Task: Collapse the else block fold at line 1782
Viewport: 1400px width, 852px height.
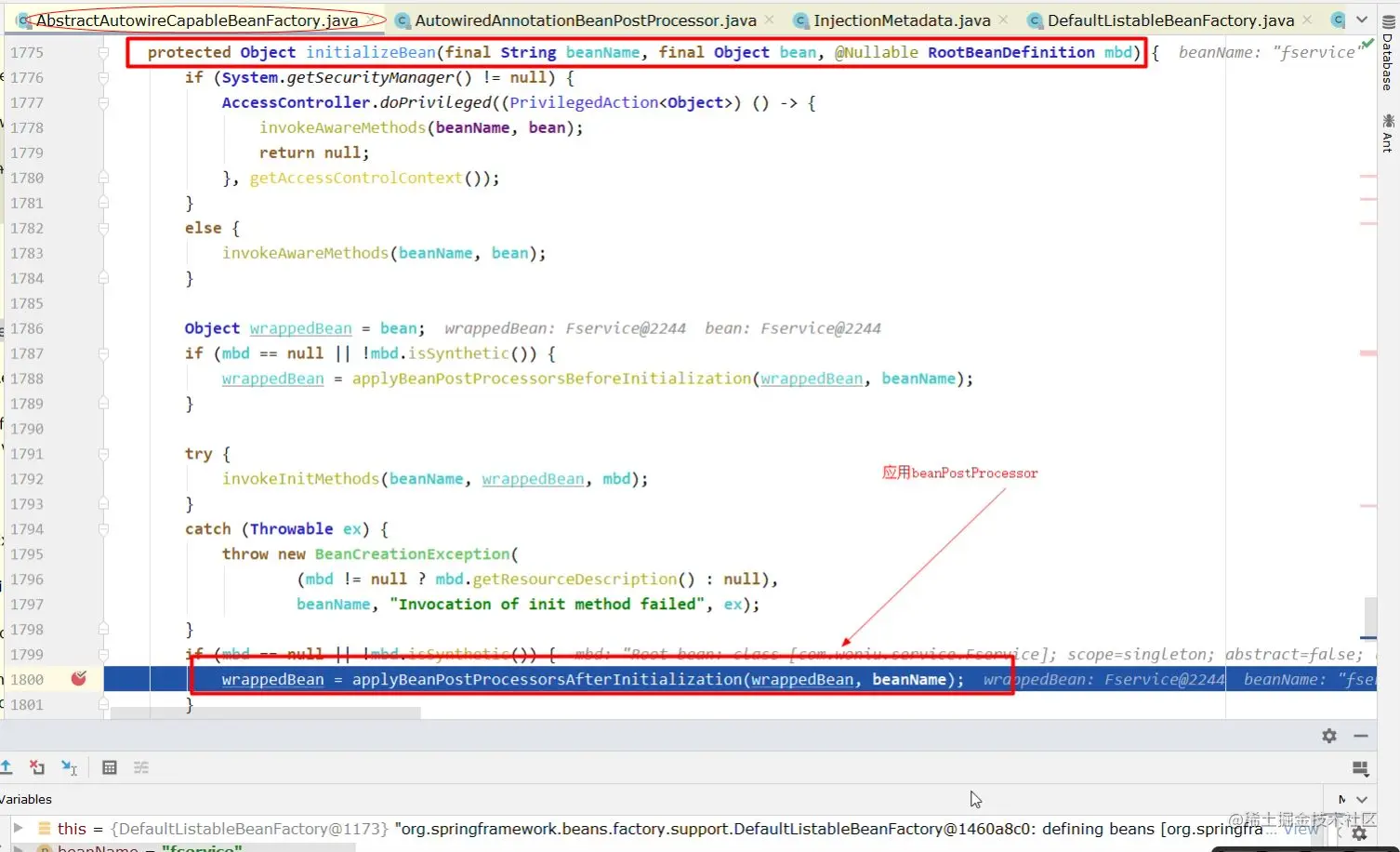Action: point(103,229)
